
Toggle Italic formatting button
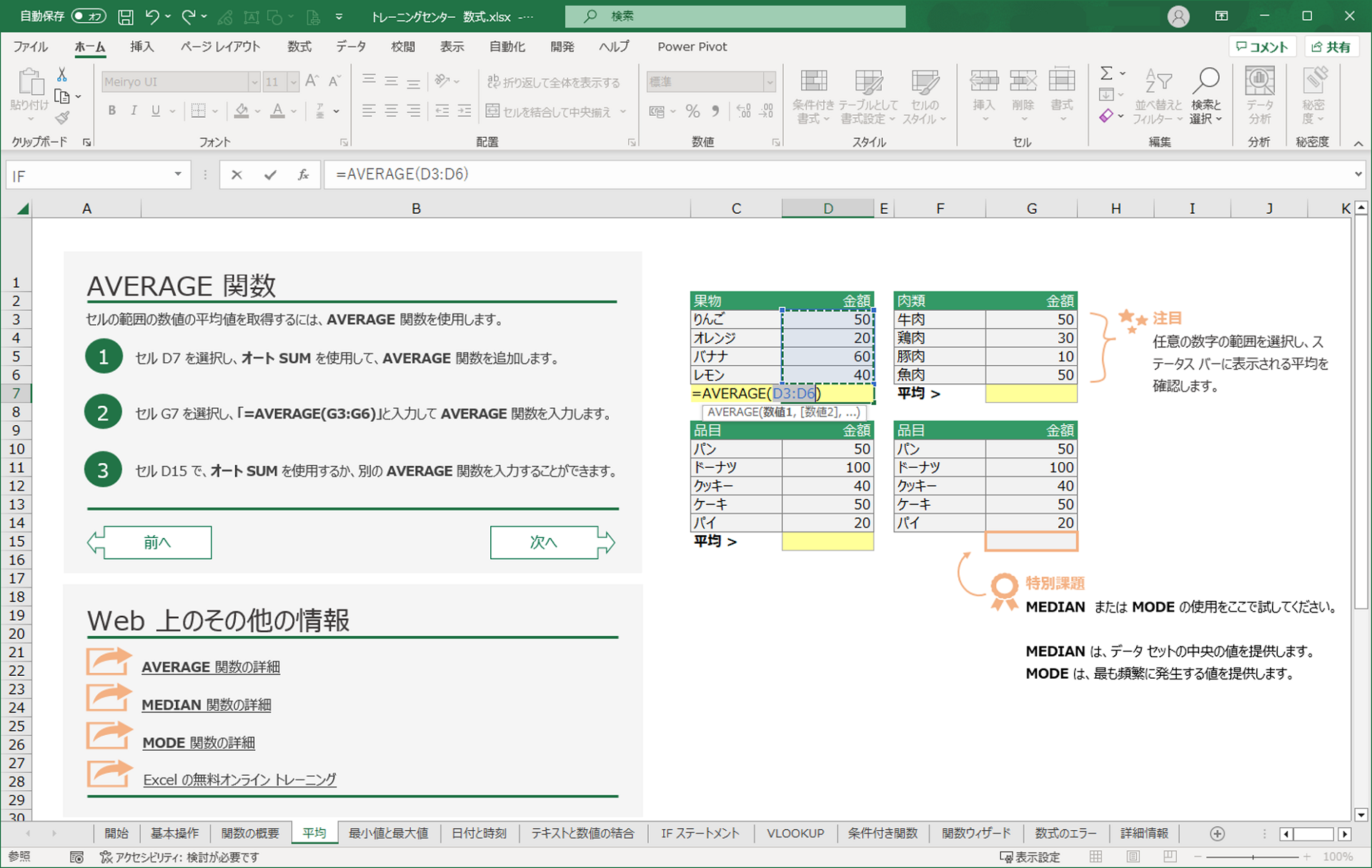[134, 111]
